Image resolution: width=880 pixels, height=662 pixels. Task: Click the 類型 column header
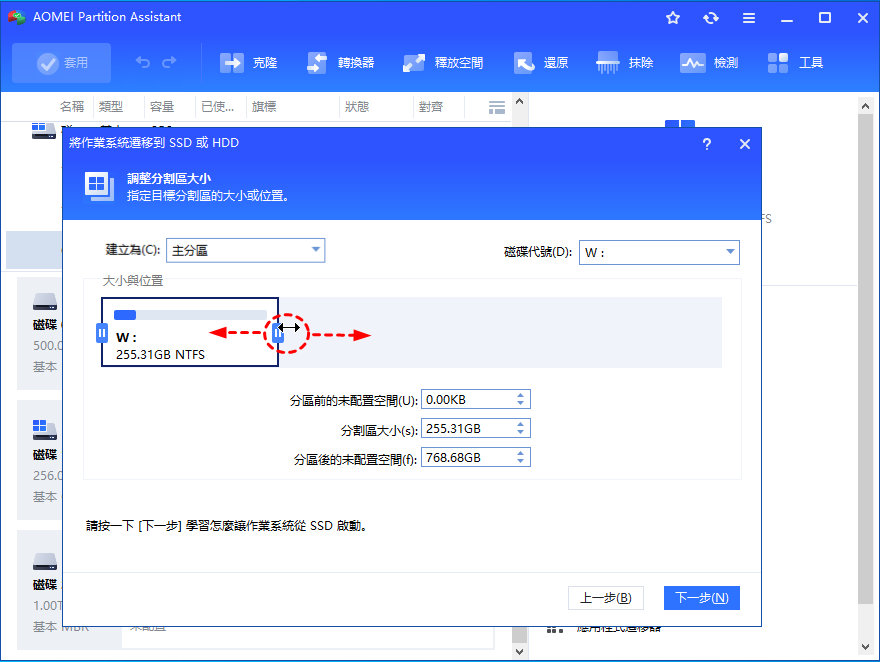point(111,107)
